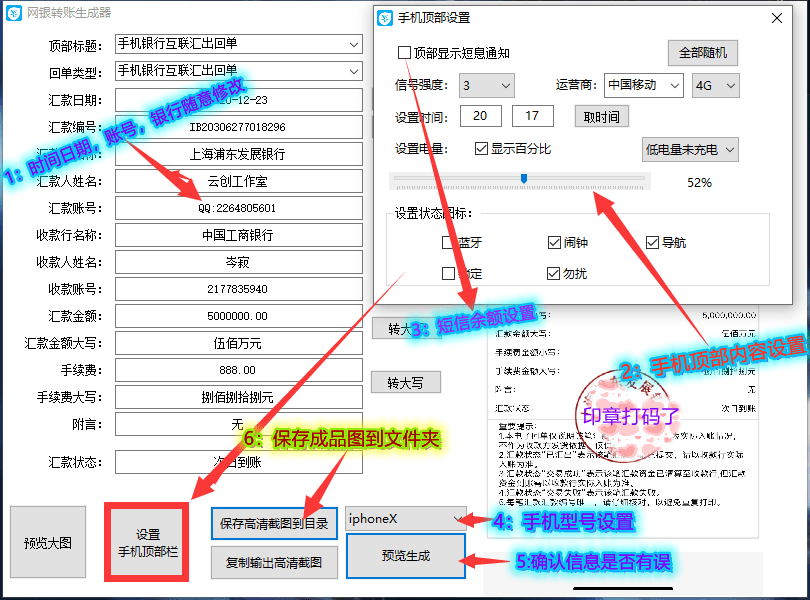
Task: Close the 手机顶部设置 dialog
Action: tap(776, 18)
